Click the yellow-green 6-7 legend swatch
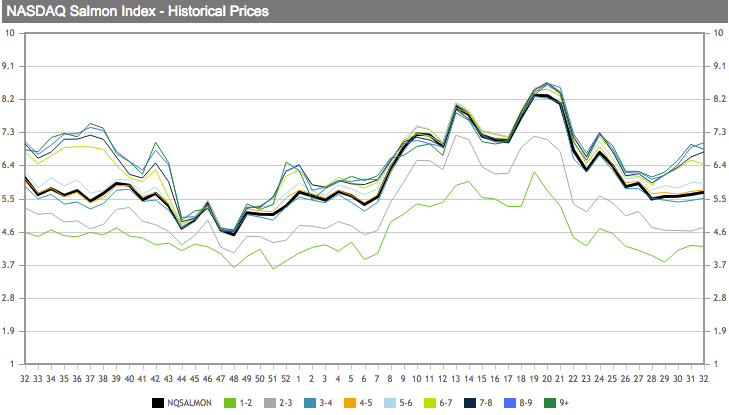729x415 pixels. [430, 403]
